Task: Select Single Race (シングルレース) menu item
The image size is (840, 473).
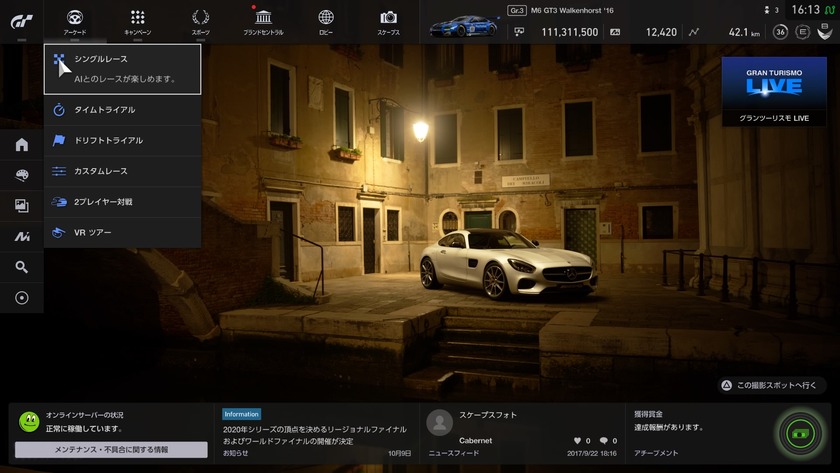Action: (x=123, y=69)
